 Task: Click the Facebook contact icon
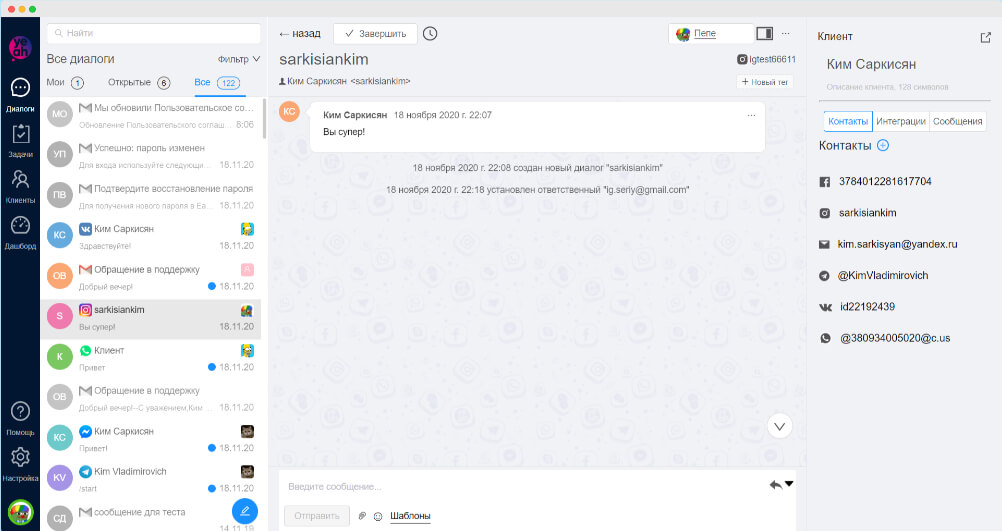click(x=825, y=182)
